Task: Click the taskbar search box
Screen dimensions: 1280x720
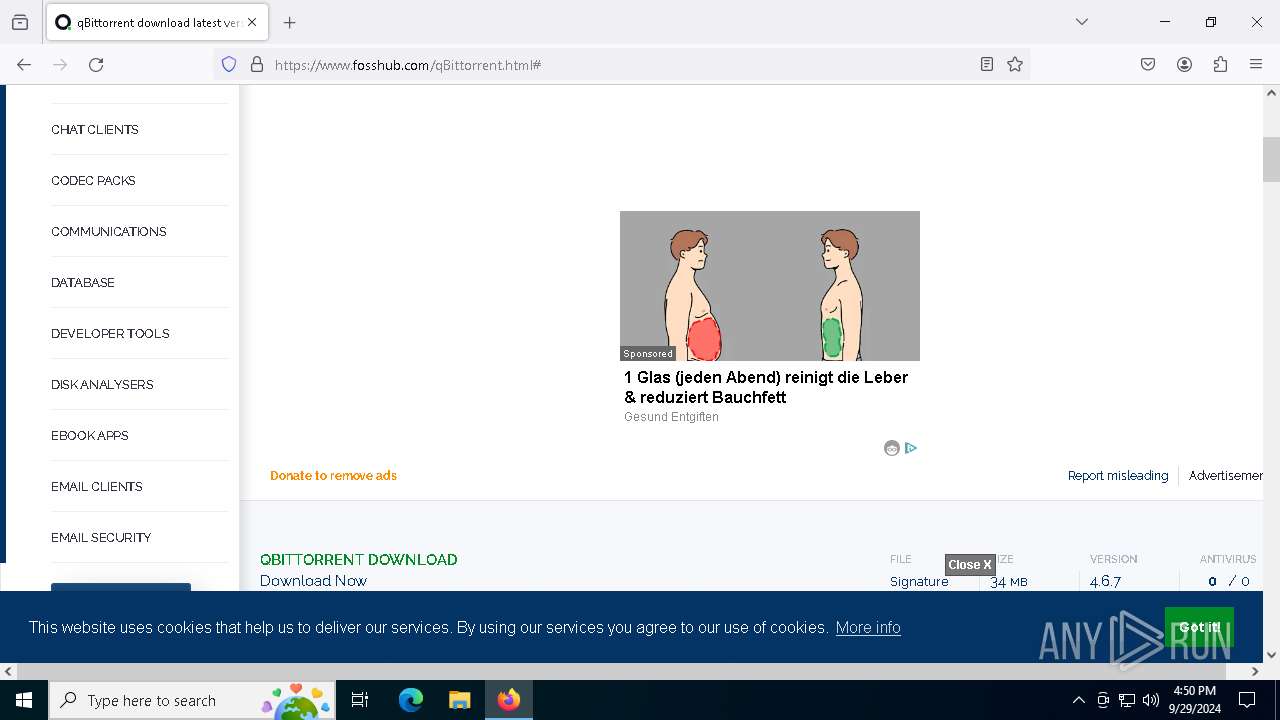Action: click(x=192, y=700)
